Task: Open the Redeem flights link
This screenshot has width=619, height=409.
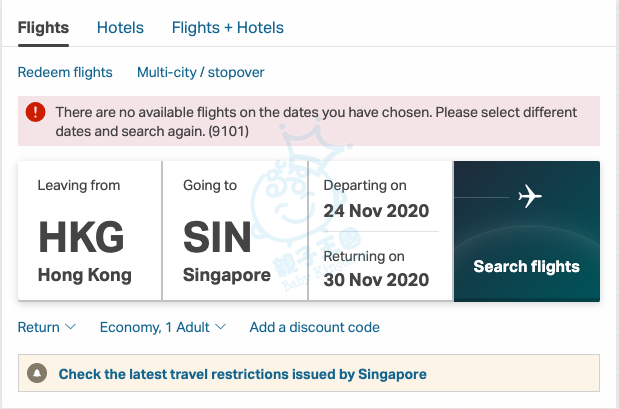Action: click(65, 72)
